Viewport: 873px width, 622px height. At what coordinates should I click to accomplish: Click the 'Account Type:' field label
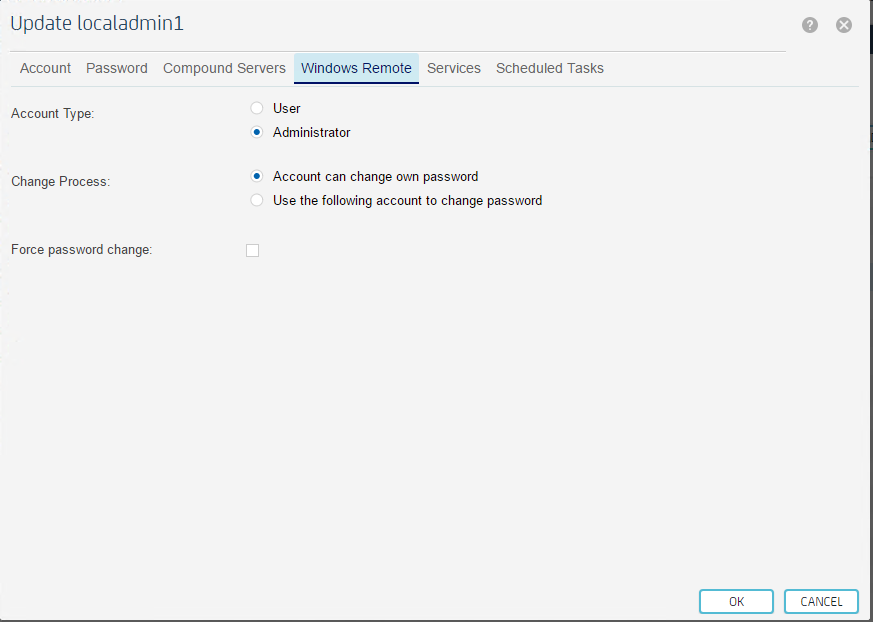(x=53, y=114)
